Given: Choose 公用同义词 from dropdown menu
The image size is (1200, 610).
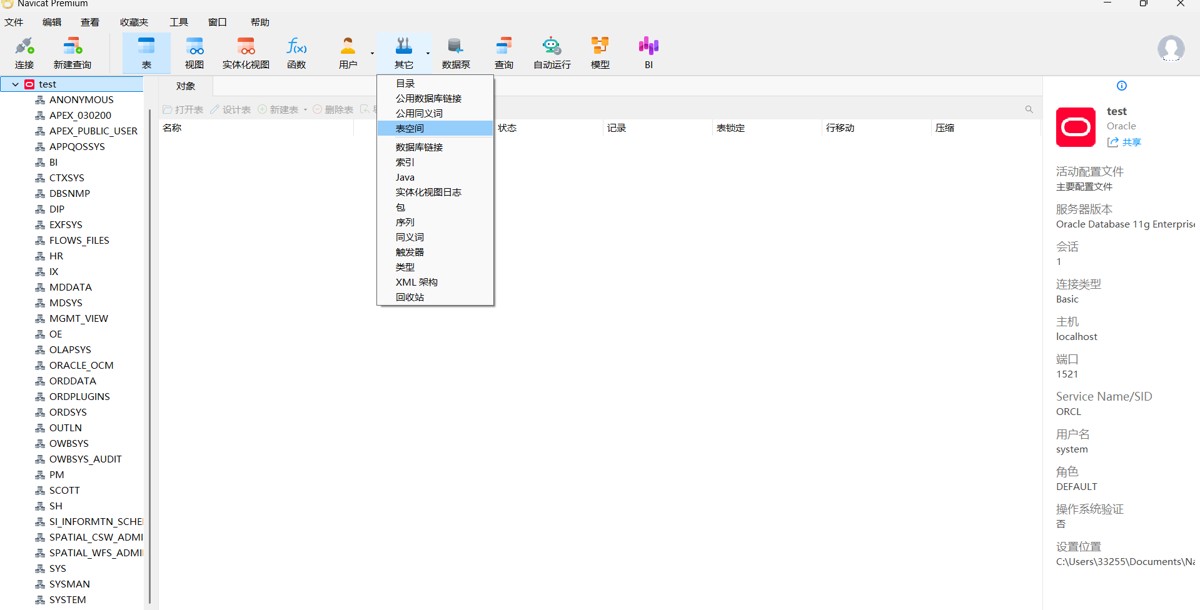Looking at the screenshot, I should tap(435, 114).
